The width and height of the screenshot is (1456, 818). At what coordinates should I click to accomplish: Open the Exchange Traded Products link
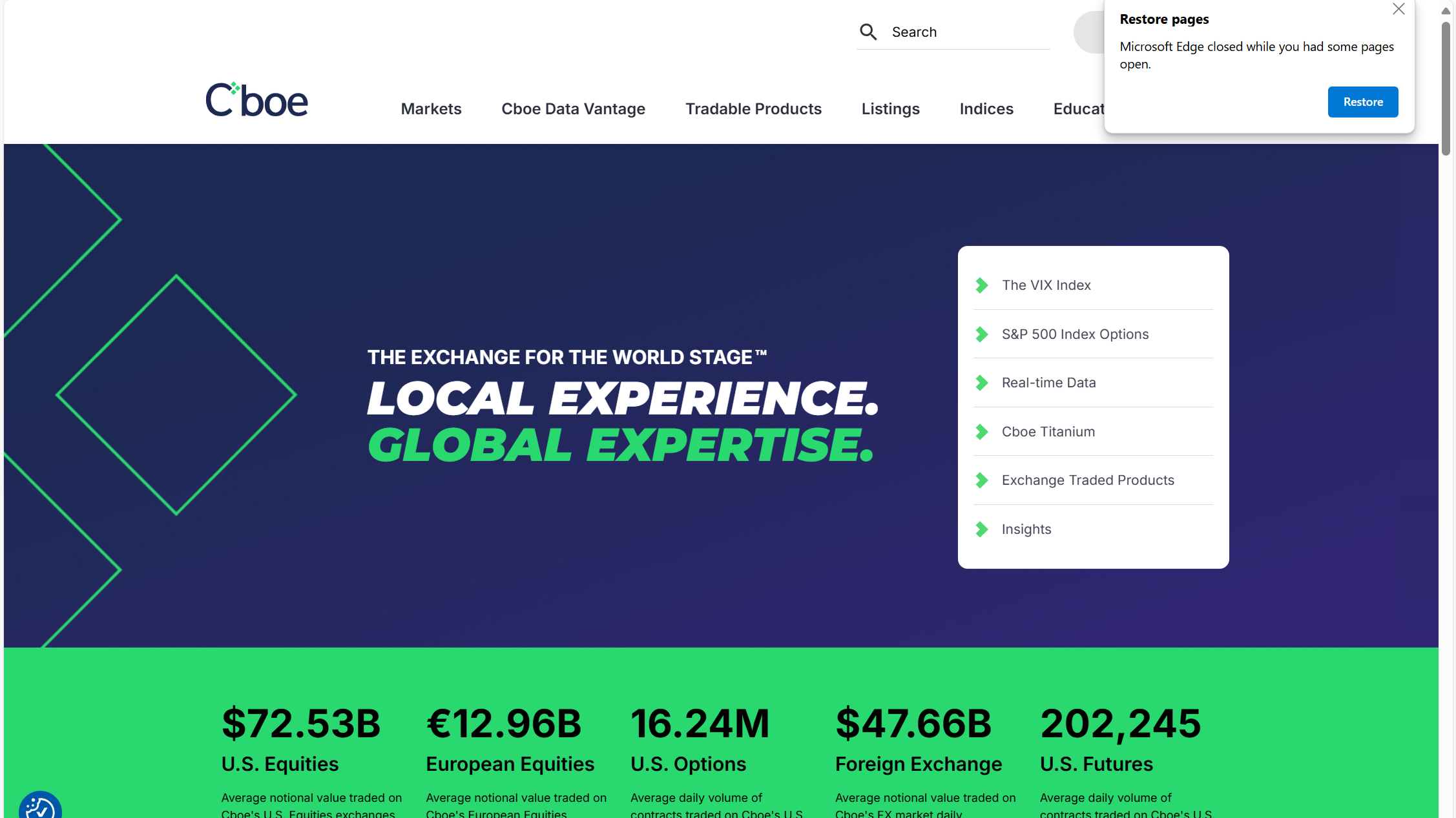pyautogui.click(x=1088, y=480)
